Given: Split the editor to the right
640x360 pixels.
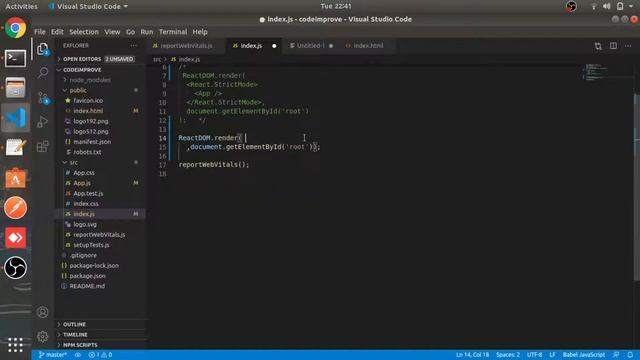Looking at the screenshot, I should coord(613,46).
